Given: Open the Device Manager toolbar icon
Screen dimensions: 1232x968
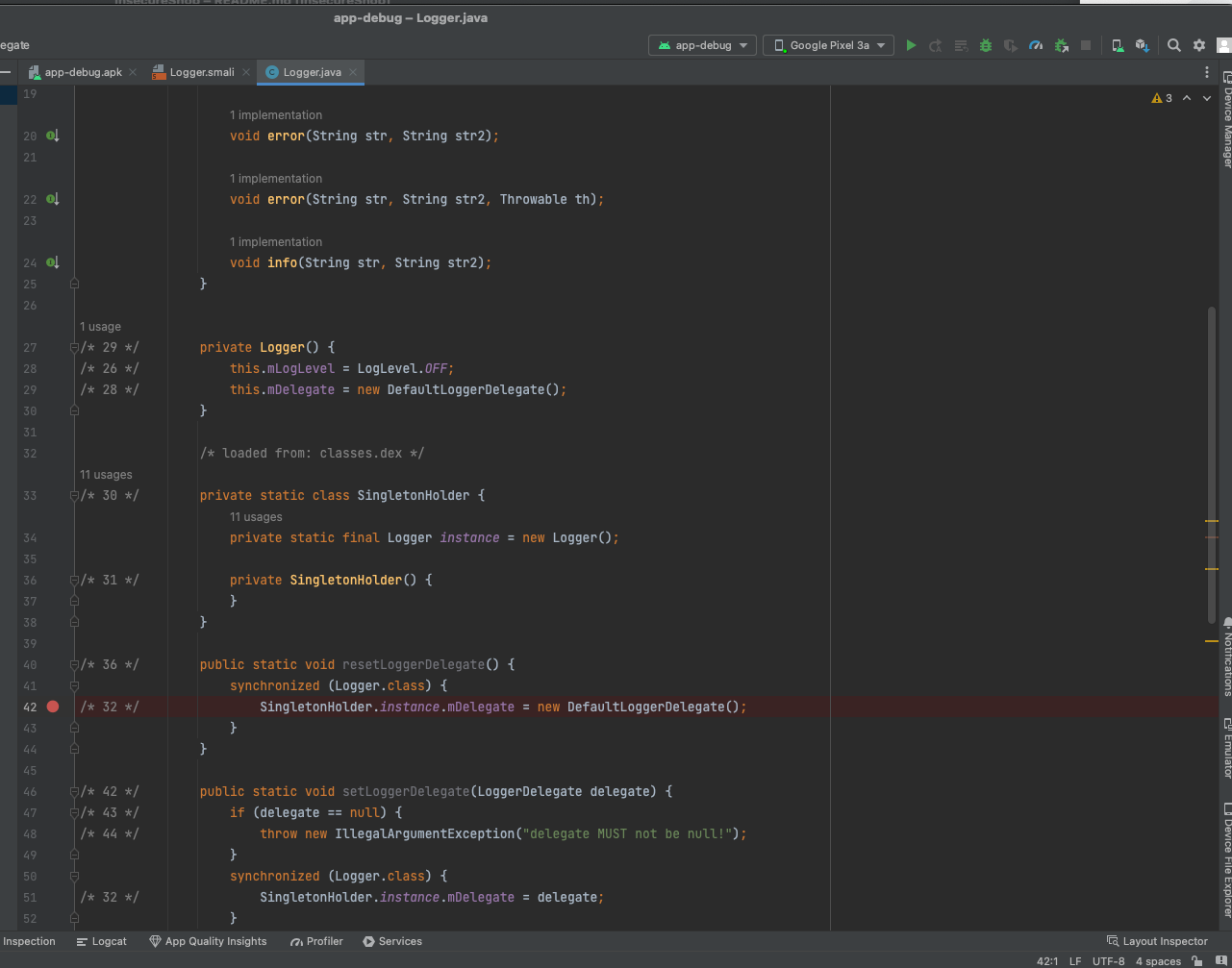Looking at the screenshot, I should [1118, 45].
